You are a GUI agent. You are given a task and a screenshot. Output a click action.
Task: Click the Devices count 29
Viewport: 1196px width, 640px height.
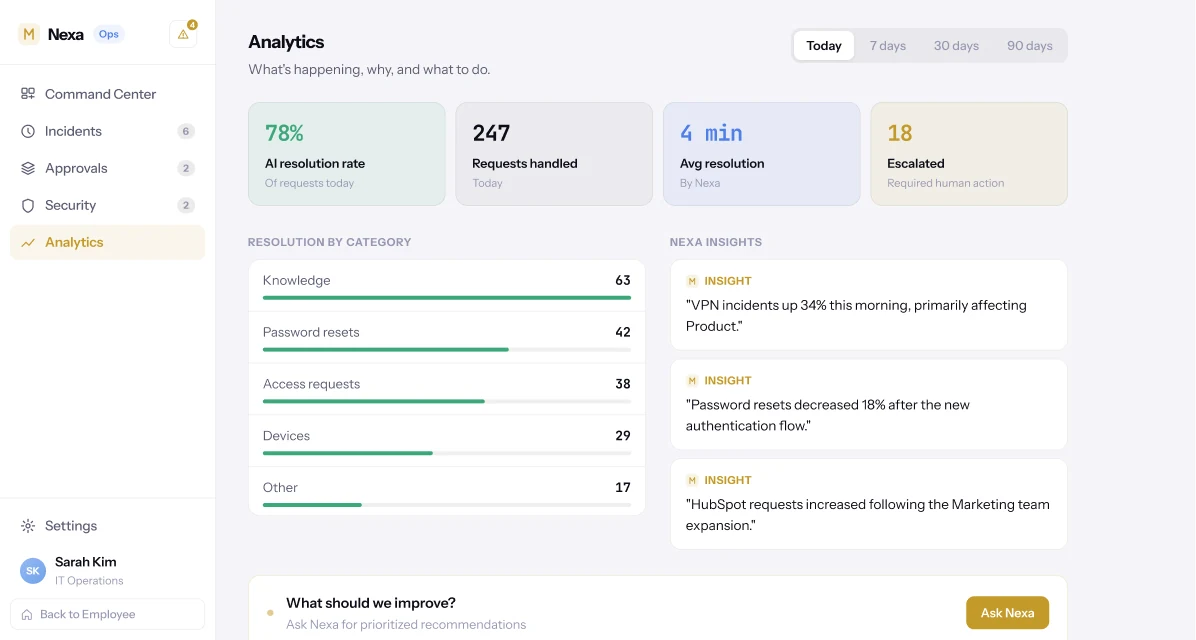[622, 436]
